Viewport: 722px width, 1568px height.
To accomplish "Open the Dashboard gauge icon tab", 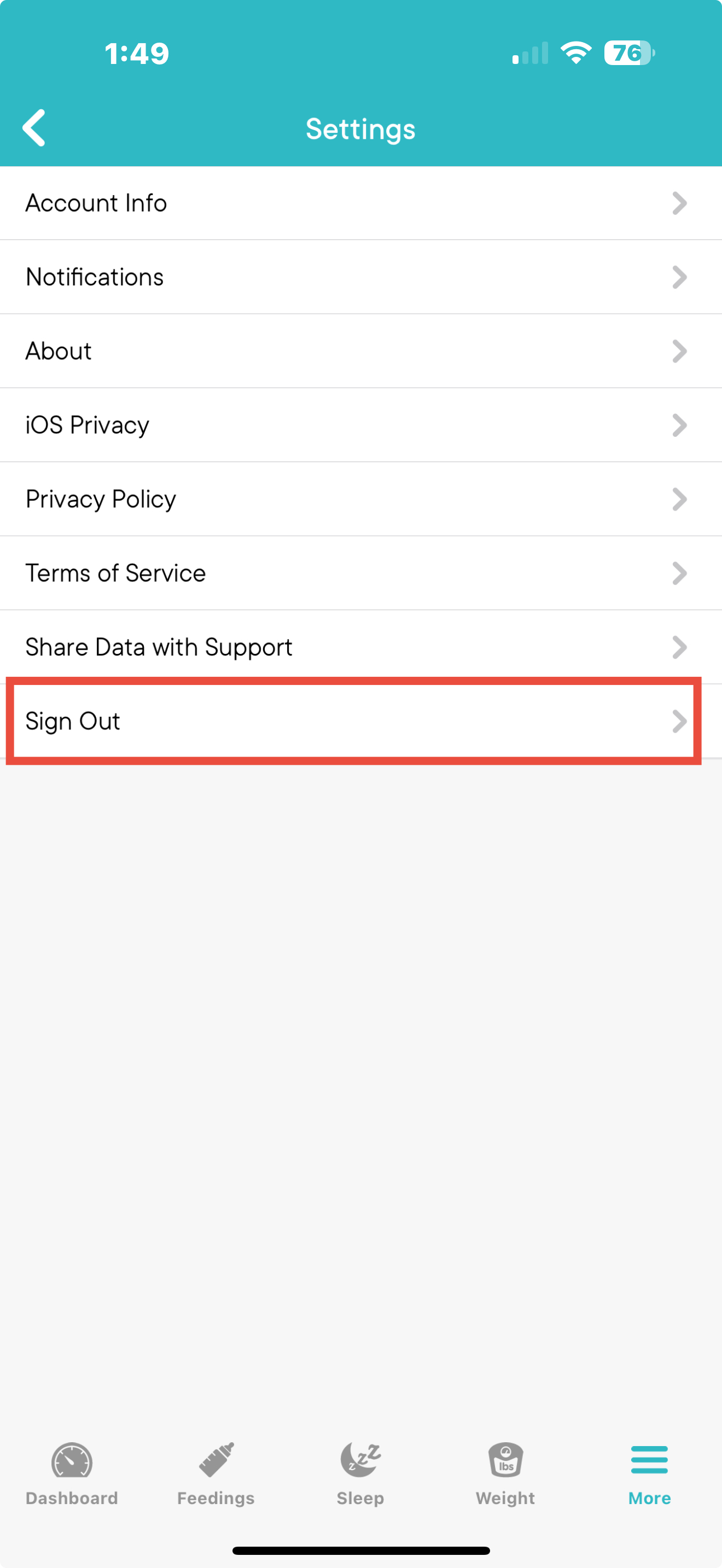I will [x=72, y=1460].
